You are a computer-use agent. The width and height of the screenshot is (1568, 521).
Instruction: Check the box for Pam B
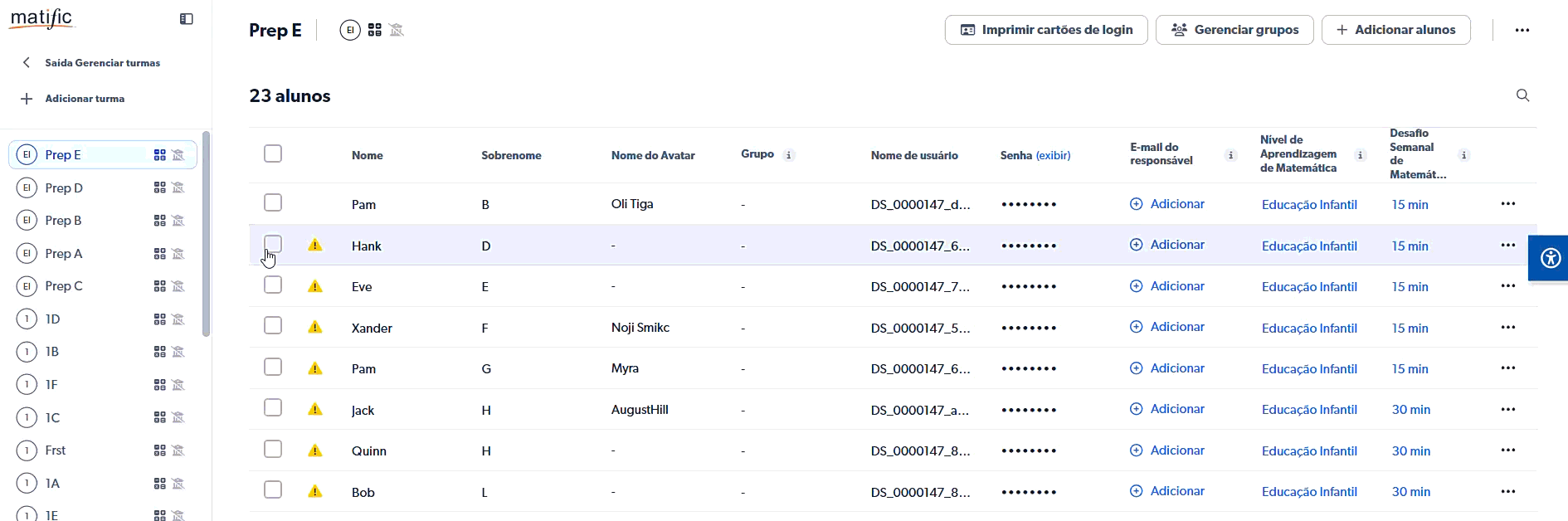coord(273,203)
